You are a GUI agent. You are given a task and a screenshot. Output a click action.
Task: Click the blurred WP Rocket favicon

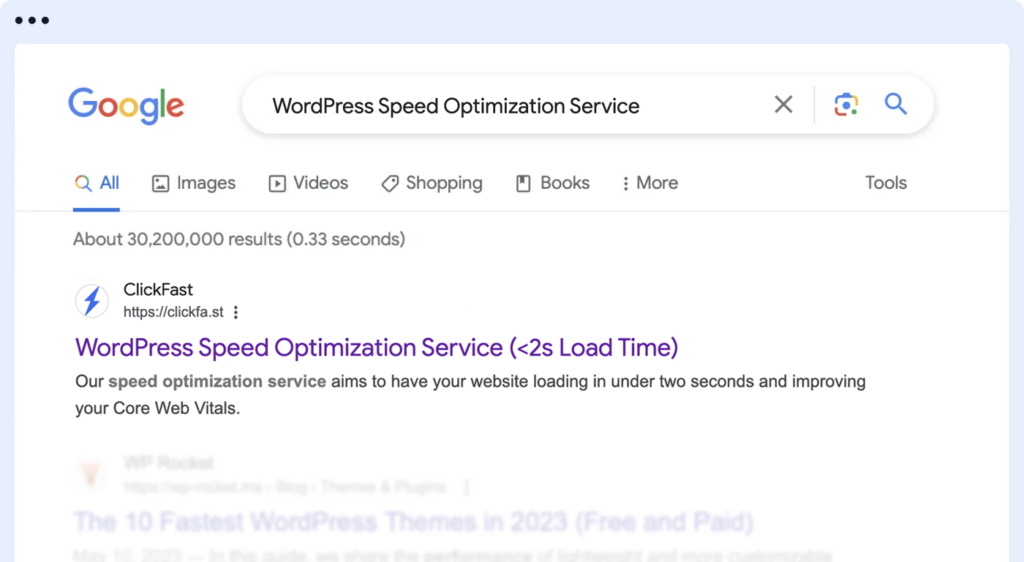[93, 474]
